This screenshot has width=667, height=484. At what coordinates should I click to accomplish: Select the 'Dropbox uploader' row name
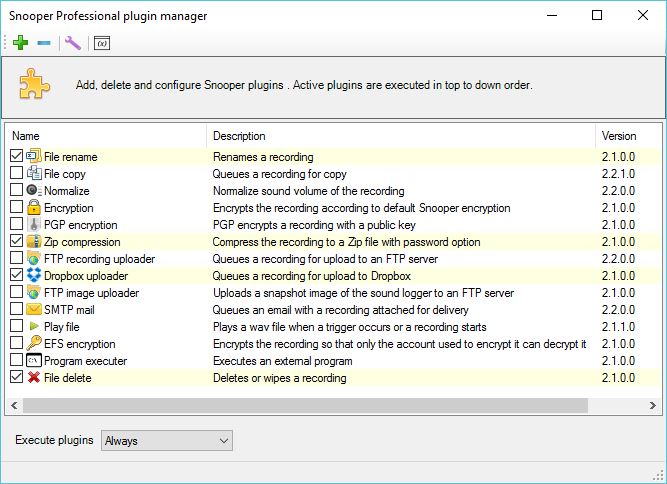(86, 276)
